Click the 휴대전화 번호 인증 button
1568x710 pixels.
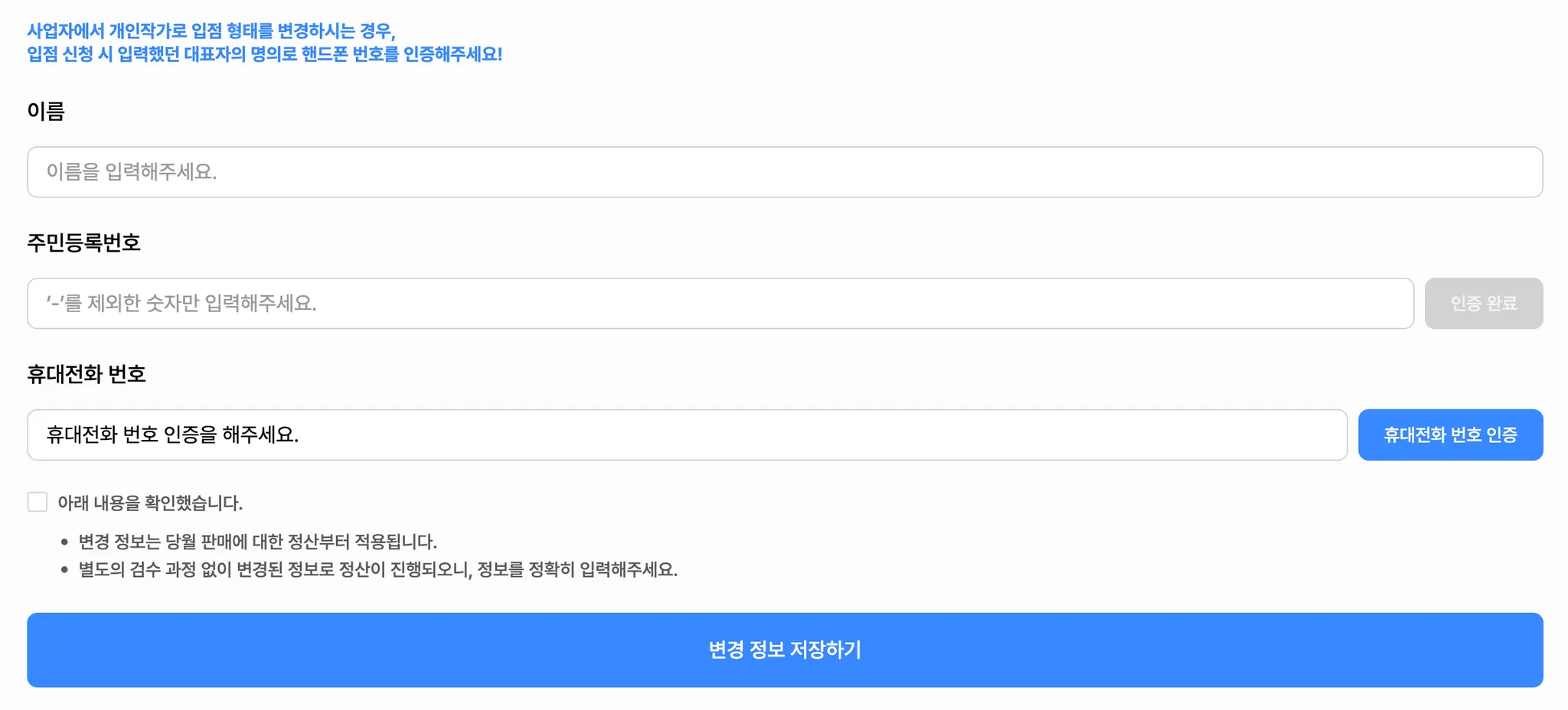tap(1450, 435)
